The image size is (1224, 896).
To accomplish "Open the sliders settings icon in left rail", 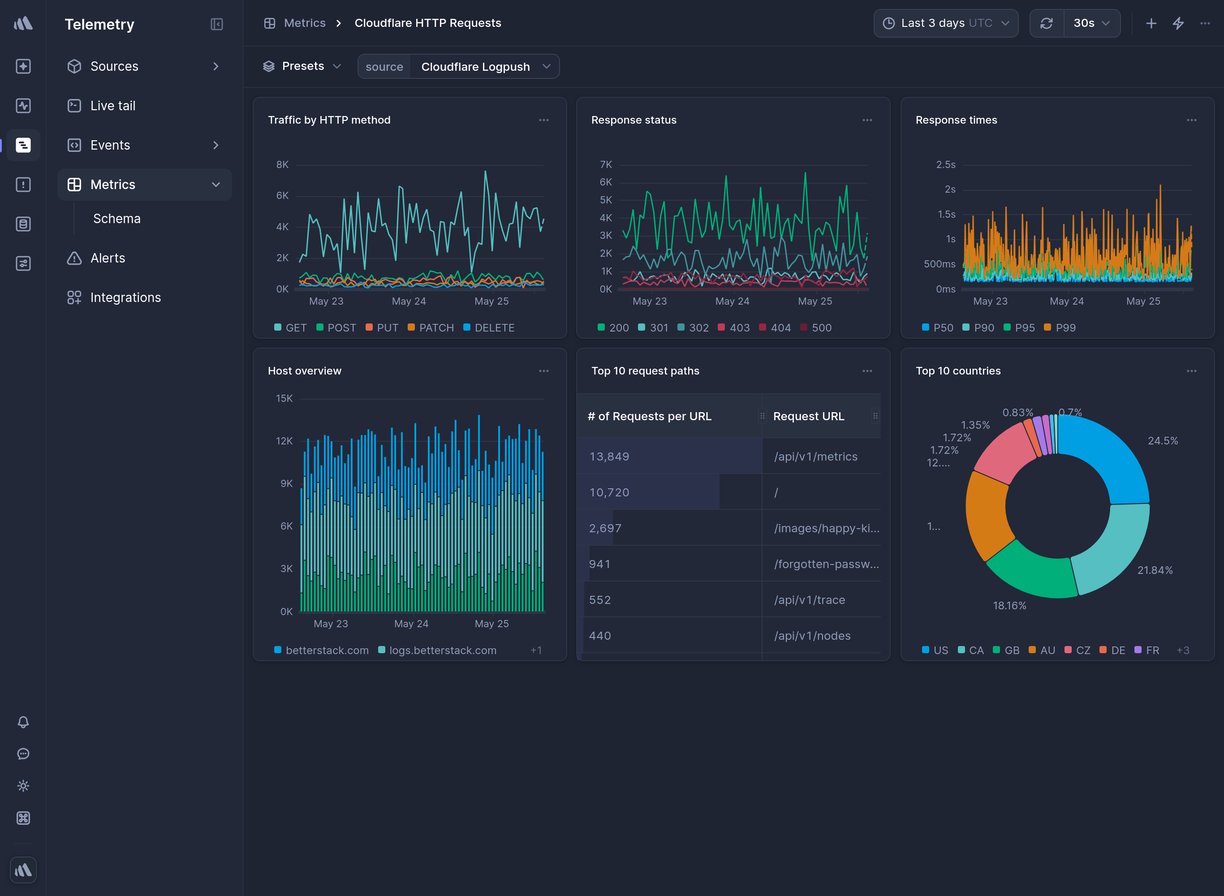I will coord(23,263).
